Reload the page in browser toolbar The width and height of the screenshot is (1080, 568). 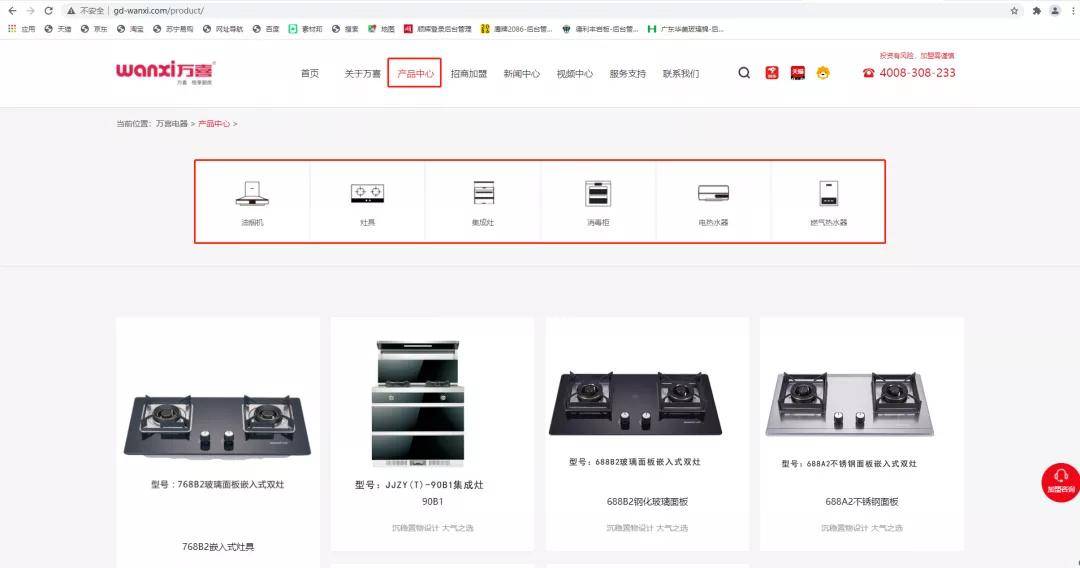48,10
